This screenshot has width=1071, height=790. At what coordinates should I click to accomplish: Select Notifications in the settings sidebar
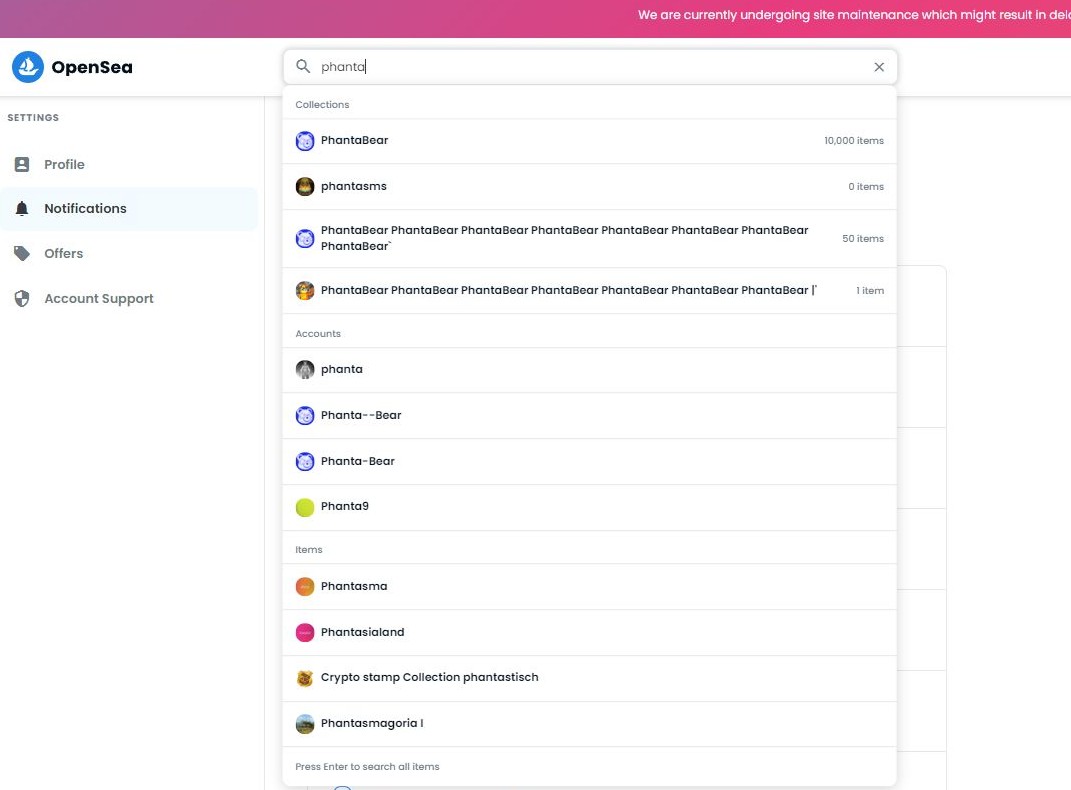pos(130,209)
